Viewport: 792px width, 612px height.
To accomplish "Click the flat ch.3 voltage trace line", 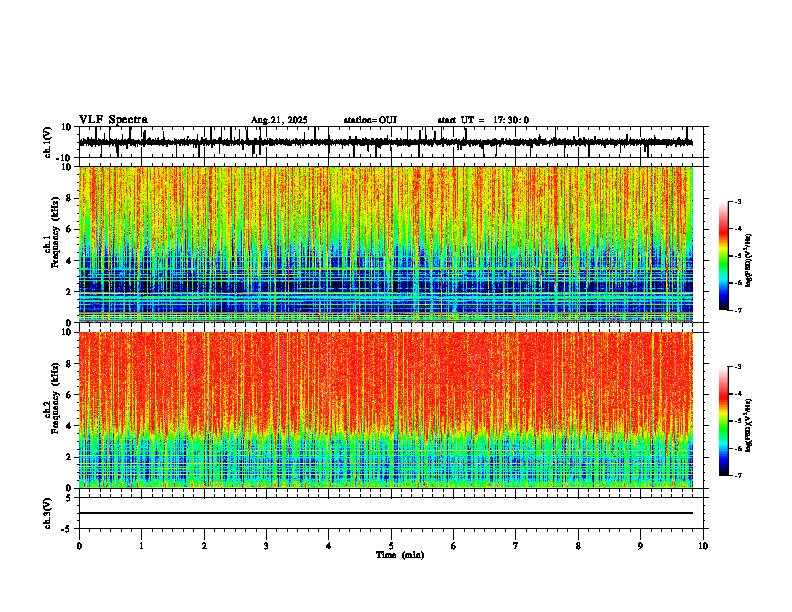I will (x=386, y=513).
